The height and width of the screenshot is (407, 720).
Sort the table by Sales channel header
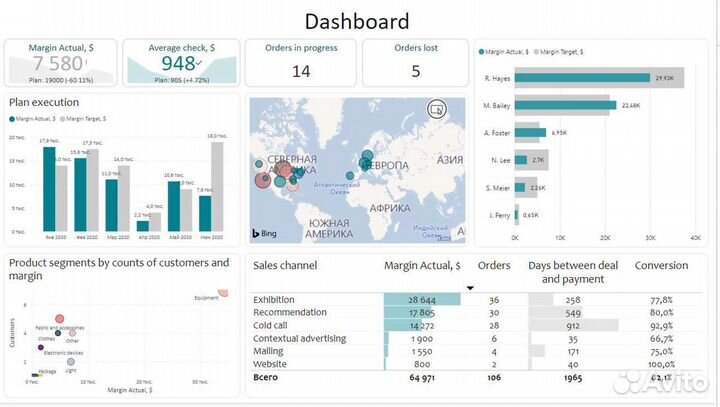pos(285,266)
